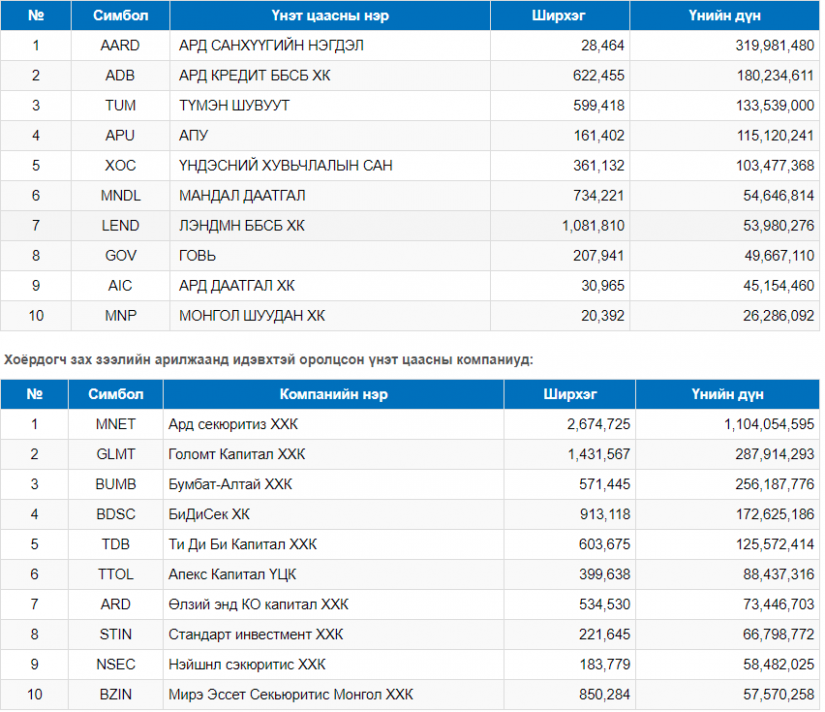
Task: Click the AIC symbol cell
Action: 120,285
